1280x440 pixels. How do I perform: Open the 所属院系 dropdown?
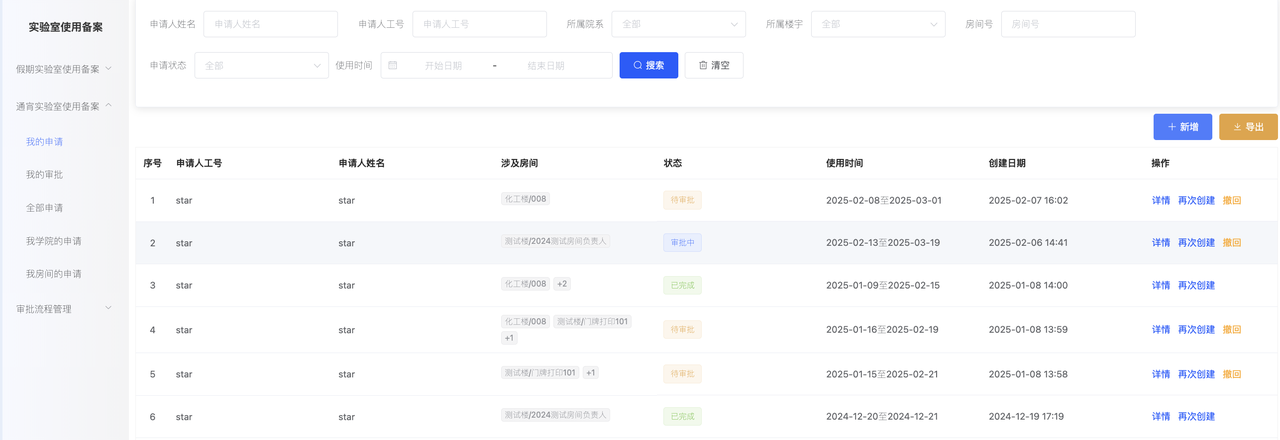[678, 24]
